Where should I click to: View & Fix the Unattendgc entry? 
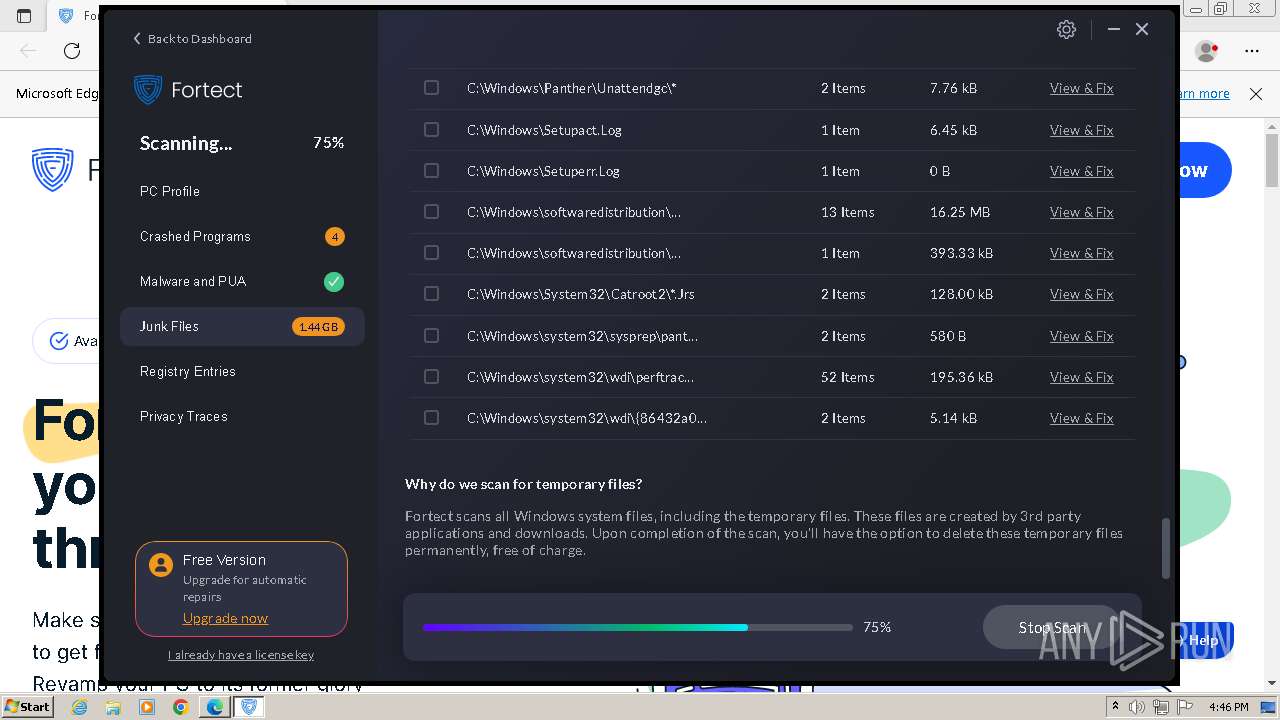click(1081, 88)
